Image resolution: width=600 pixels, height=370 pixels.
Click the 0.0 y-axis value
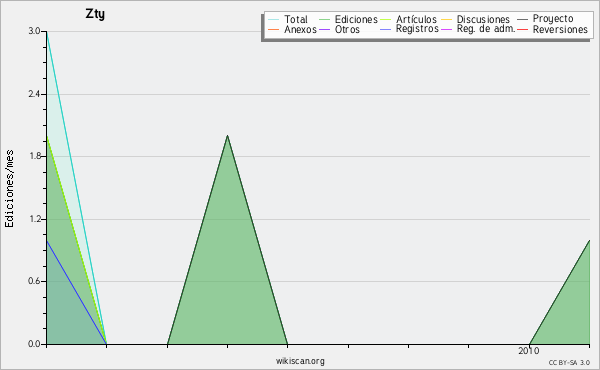[34, 344]
